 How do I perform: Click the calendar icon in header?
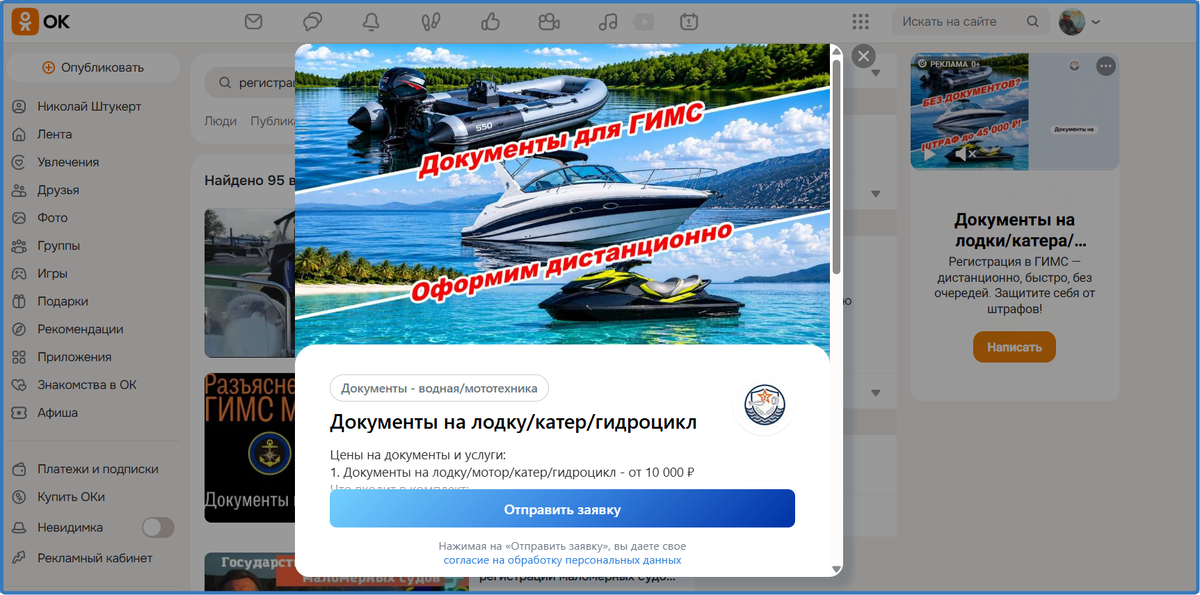point(688,21)
